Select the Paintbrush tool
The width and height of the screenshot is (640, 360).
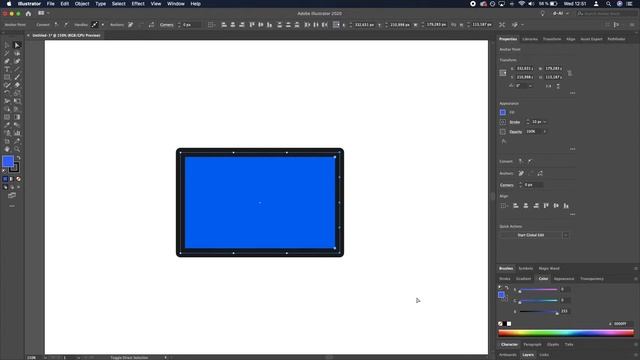coord(17,77)
